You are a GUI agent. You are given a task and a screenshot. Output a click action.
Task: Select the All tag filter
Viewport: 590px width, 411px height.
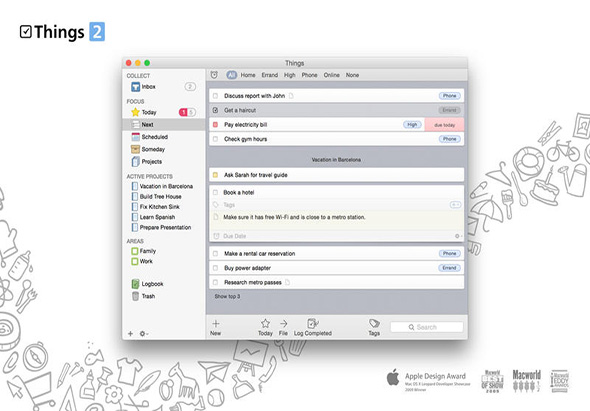231,75
